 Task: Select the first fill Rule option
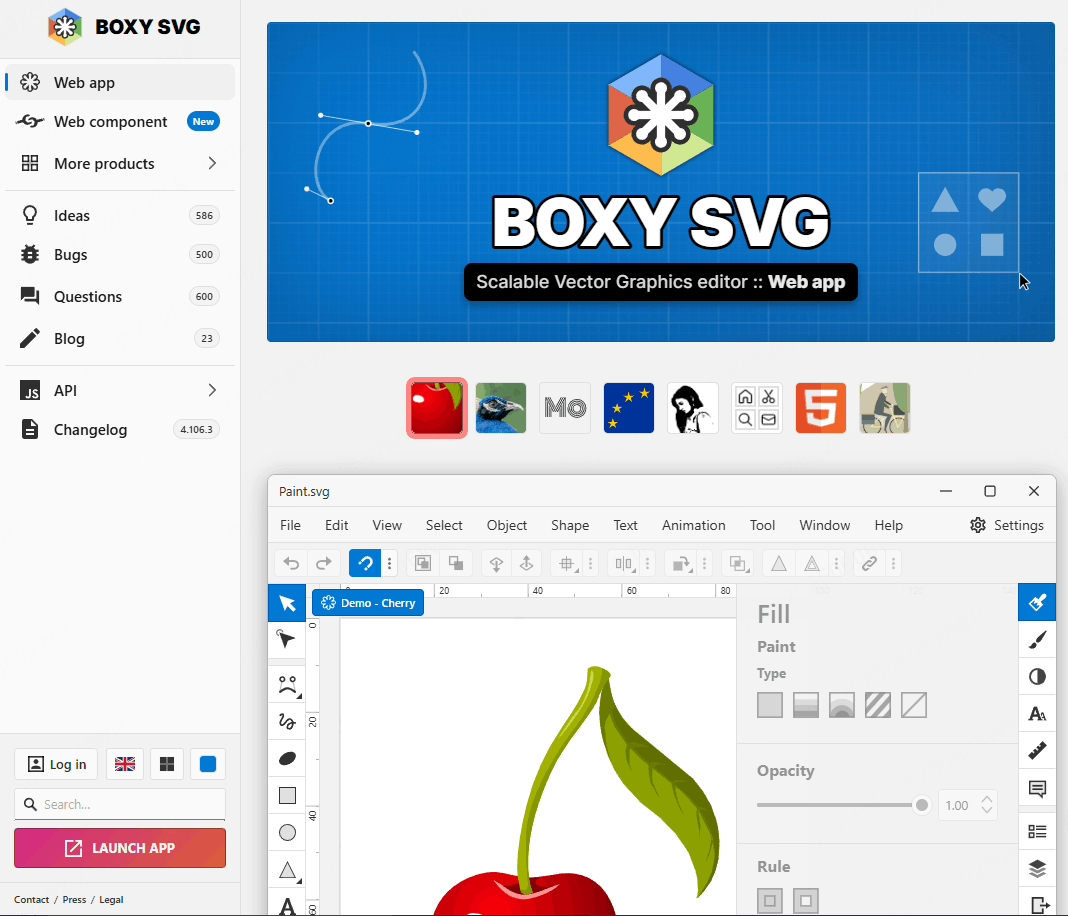pos(770,900)
